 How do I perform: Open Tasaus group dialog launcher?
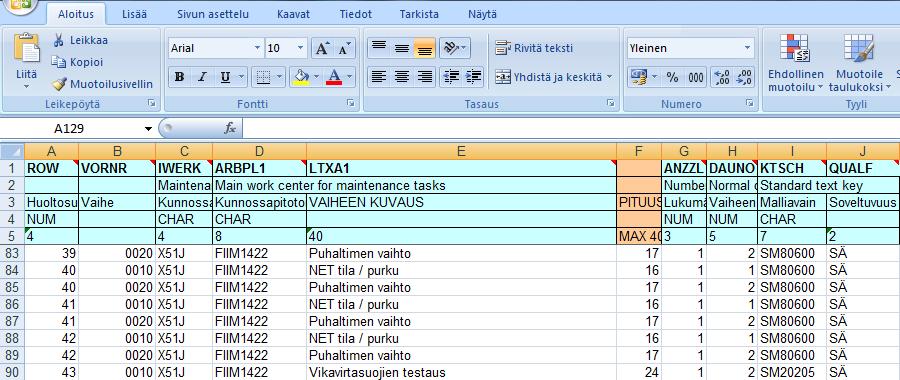[x=610, y=103]
